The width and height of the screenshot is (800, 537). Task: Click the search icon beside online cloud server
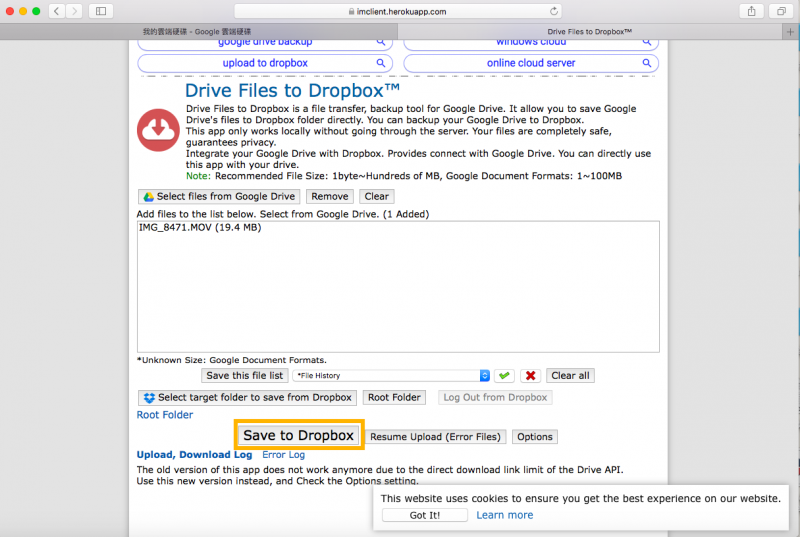(x=646, y=63)
